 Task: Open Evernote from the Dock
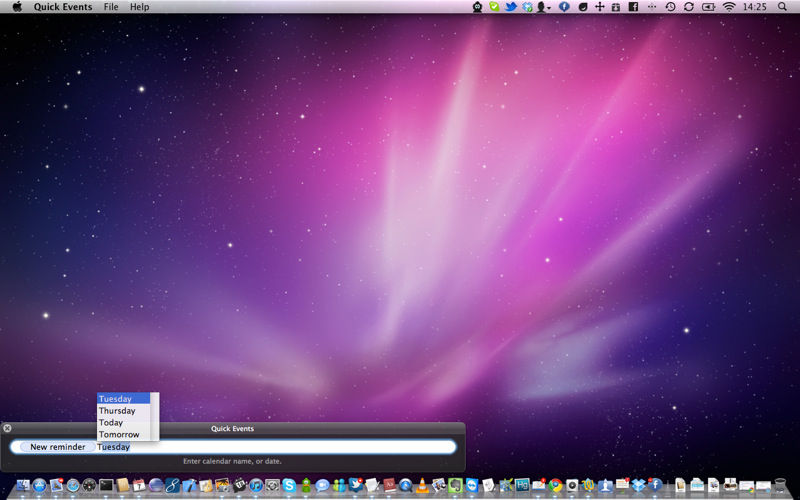click(455, 485)
